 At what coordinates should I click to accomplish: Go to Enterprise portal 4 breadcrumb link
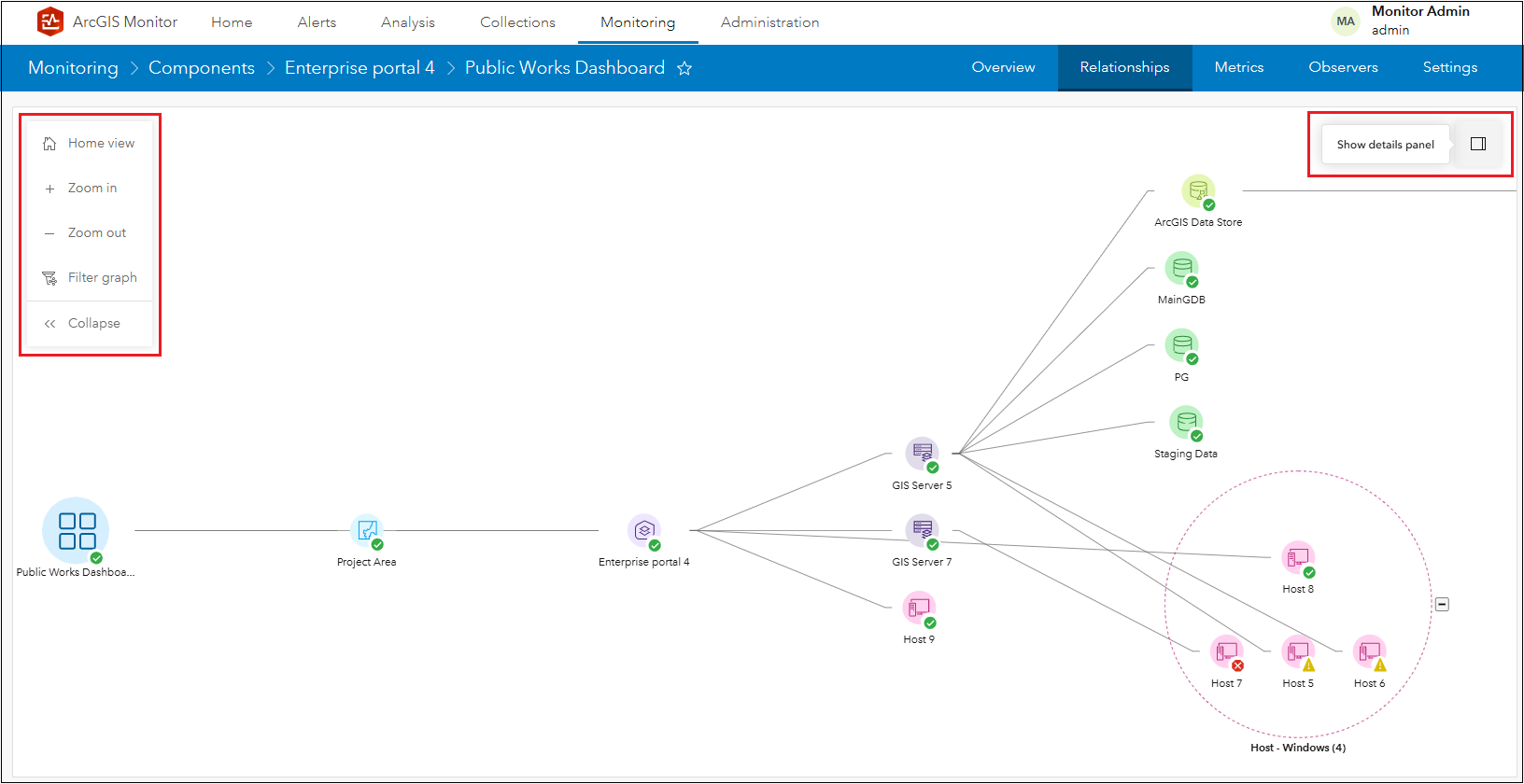360,68
